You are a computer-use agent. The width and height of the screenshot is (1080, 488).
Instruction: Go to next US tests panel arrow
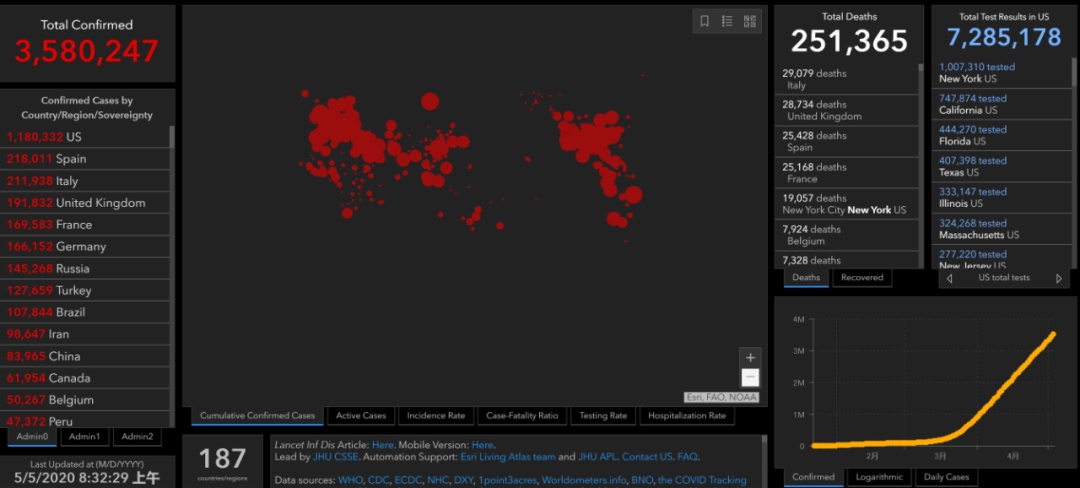pyautogui.click(x=1059, y=278)
